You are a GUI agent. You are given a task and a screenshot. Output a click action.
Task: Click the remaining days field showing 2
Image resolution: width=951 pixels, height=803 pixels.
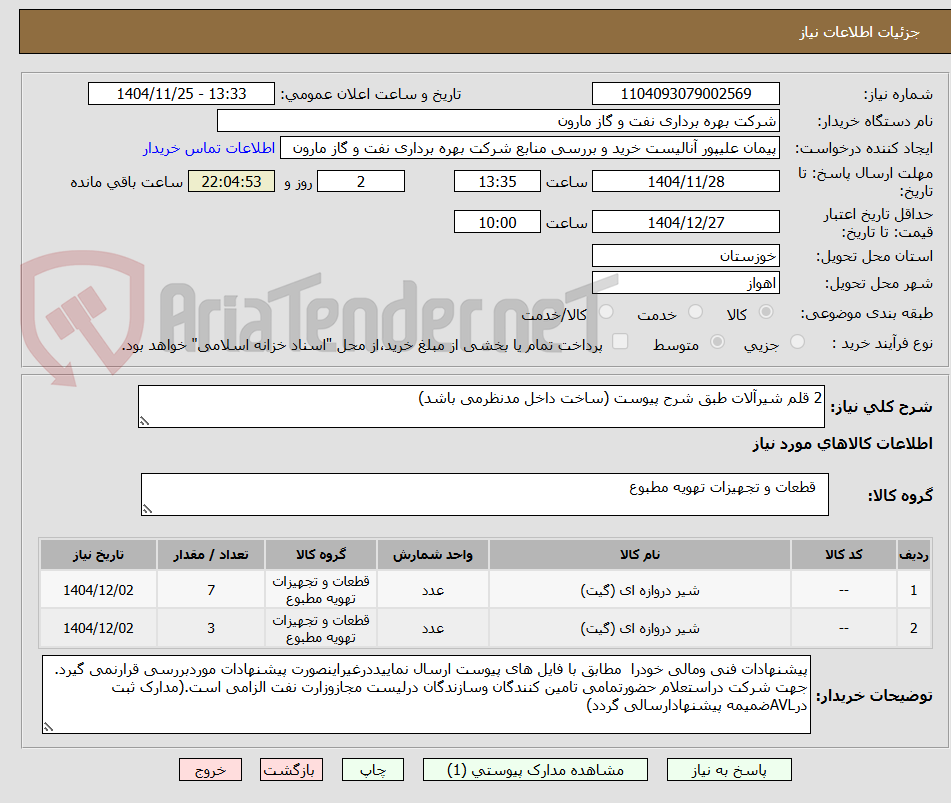click(x=361, y=181)
